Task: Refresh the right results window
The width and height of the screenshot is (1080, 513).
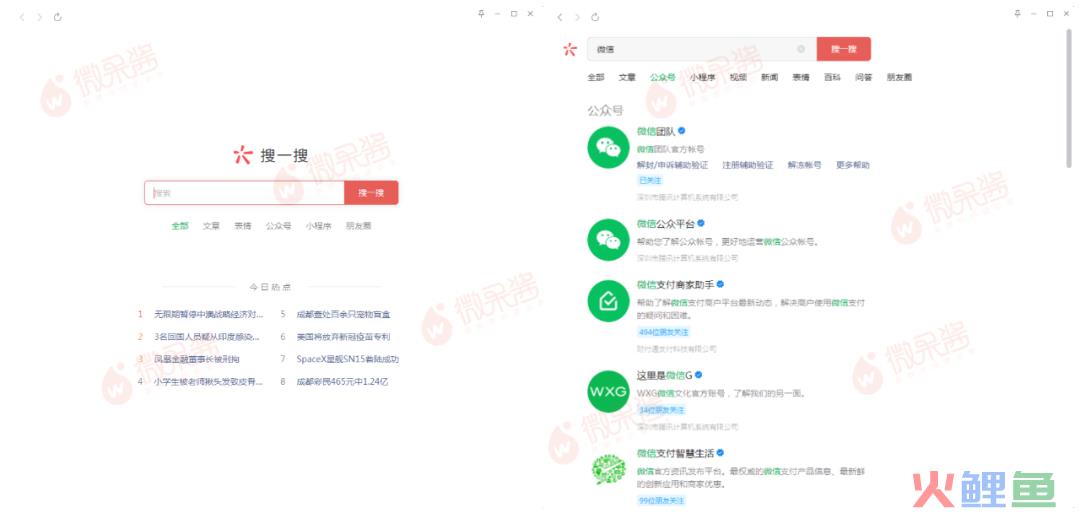Action: coord(595,17)
